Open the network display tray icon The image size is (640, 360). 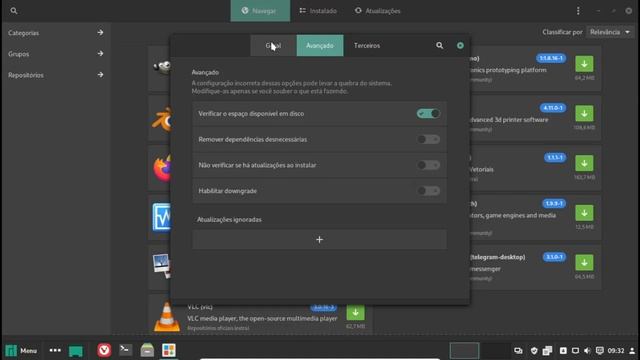tap(575, 351)
